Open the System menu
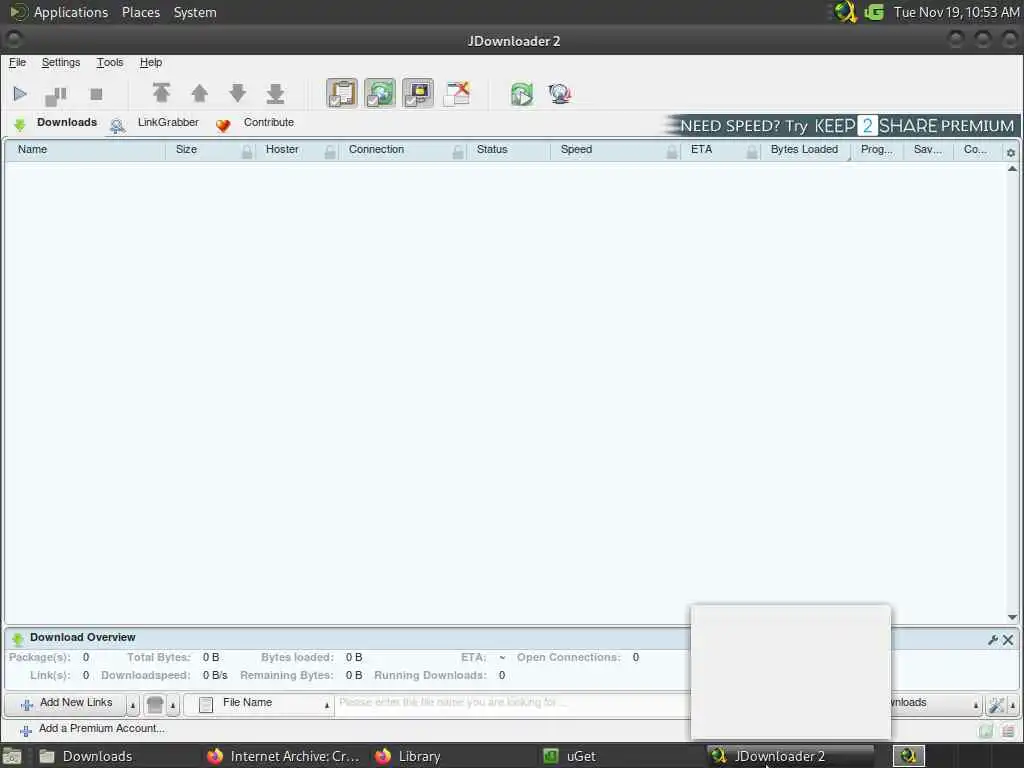This screenshot has height=768, width=1024. tap(195, 12)
